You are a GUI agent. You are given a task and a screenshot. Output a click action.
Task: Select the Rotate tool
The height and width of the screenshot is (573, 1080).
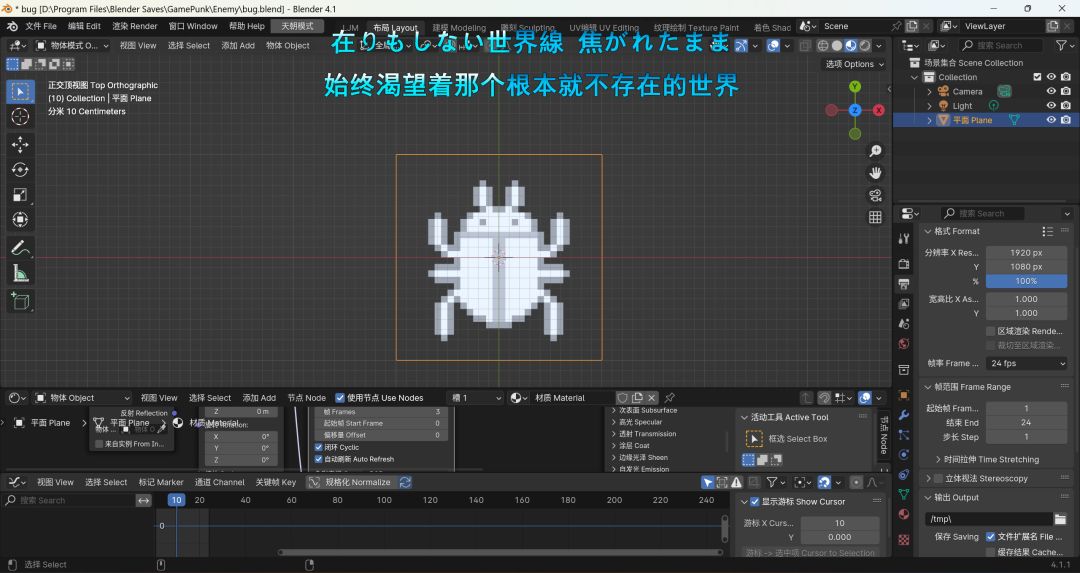click(20, 169)
